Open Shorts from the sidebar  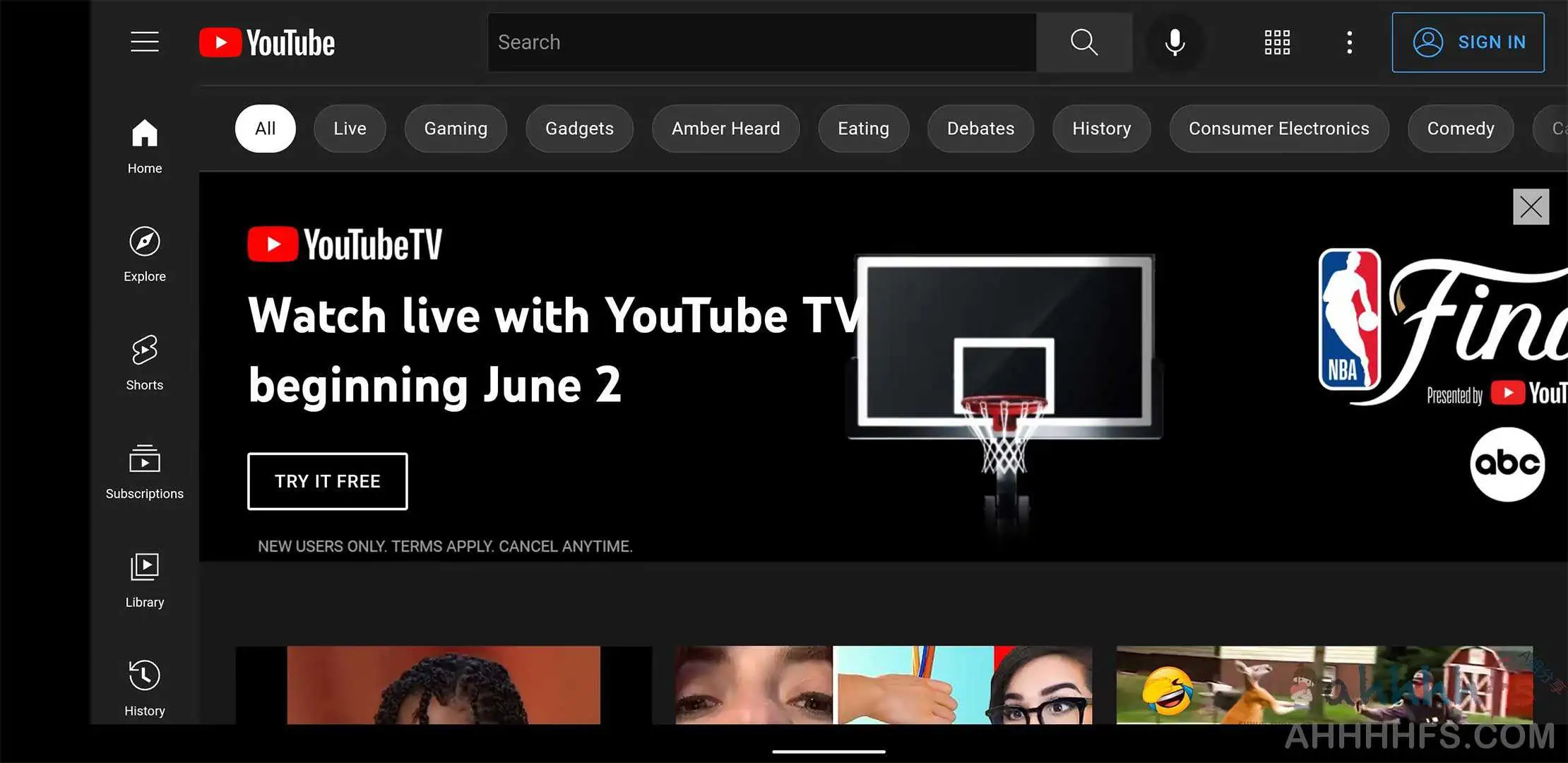(x=145, y=363)
